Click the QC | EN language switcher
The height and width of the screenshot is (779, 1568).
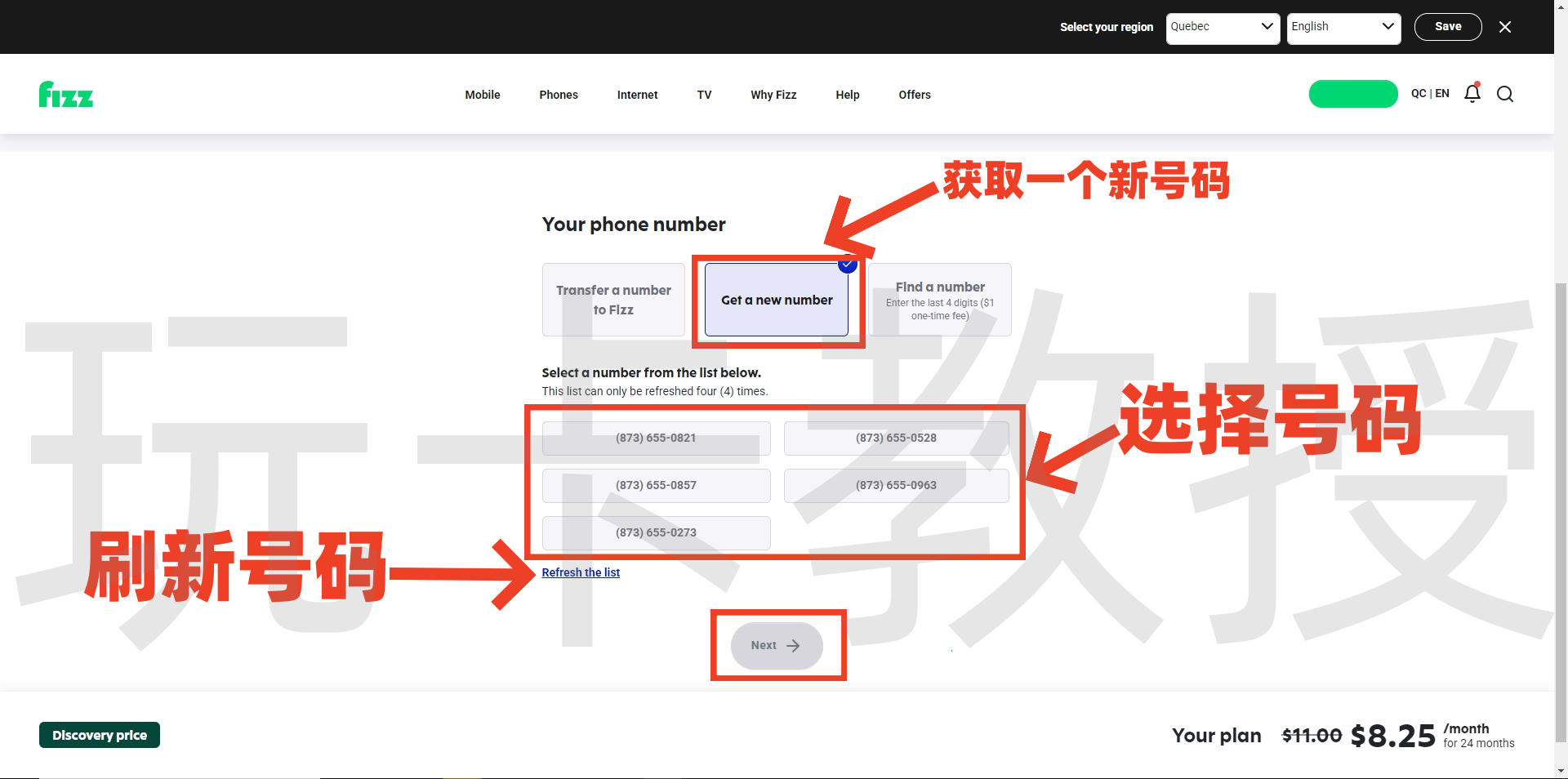point(1430,93)
